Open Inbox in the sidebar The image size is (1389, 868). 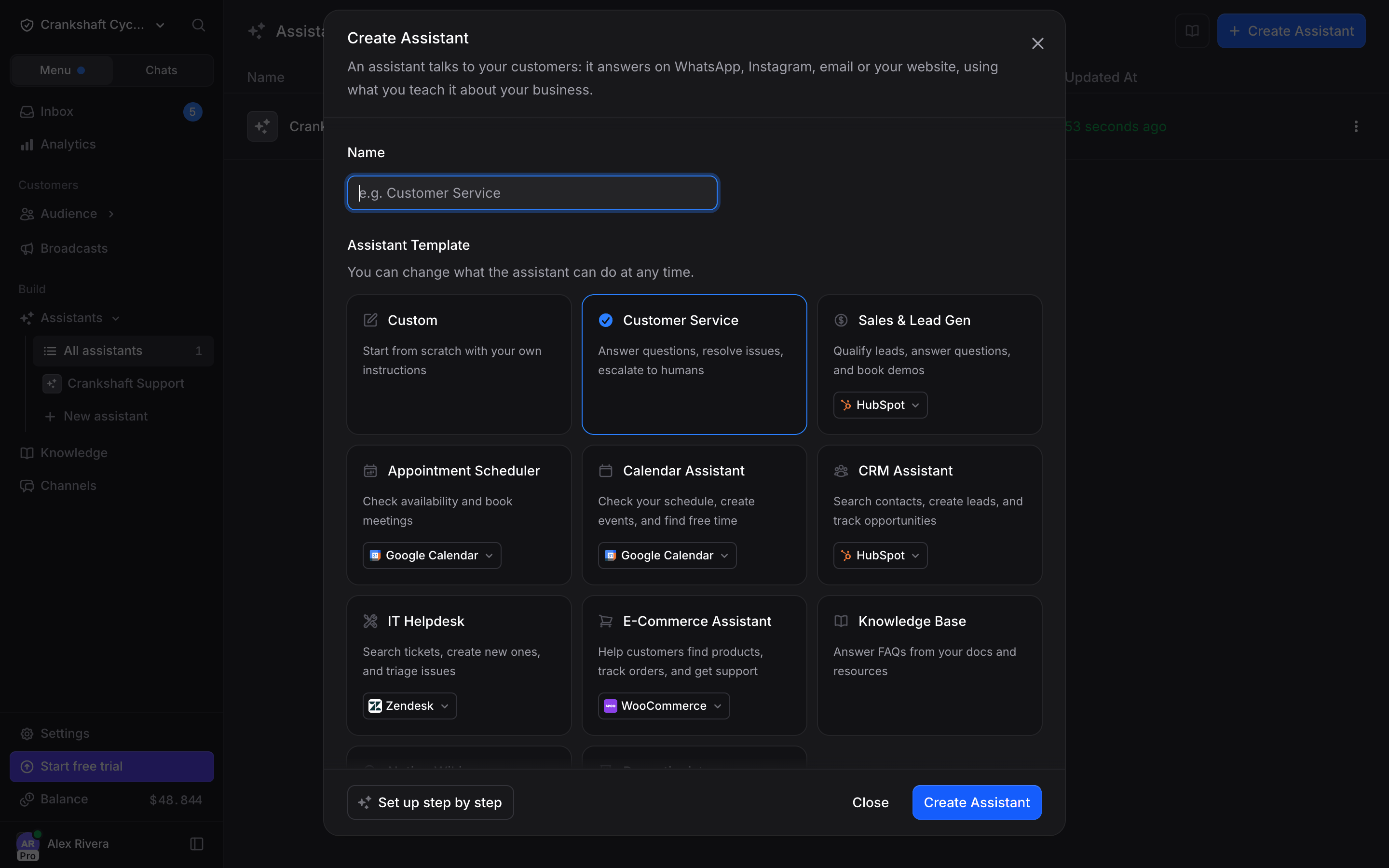click(x=112, y=111)
